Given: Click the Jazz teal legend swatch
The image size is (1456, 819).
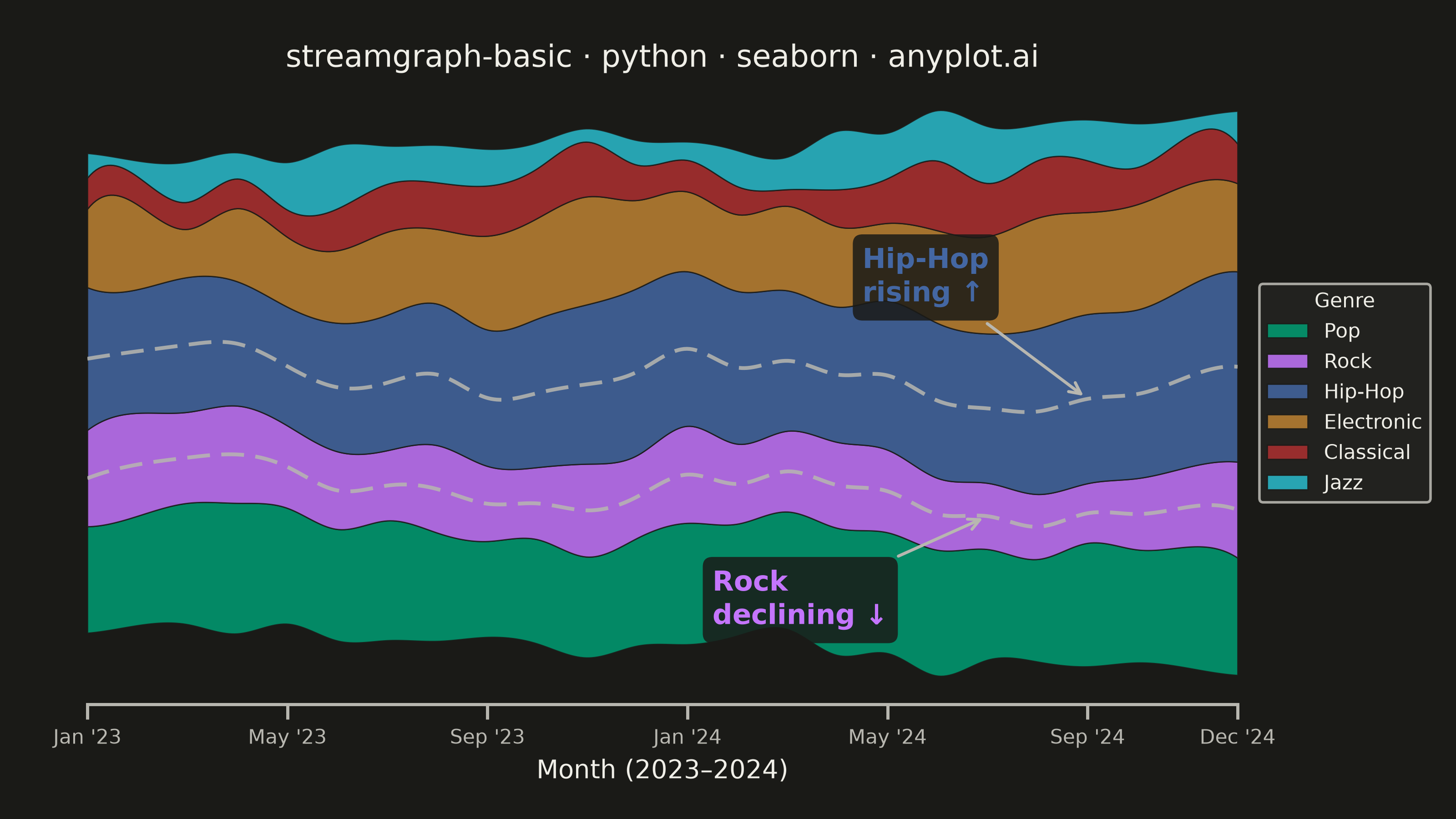Looking at the screenshot, I should (x=1288, y=483).
